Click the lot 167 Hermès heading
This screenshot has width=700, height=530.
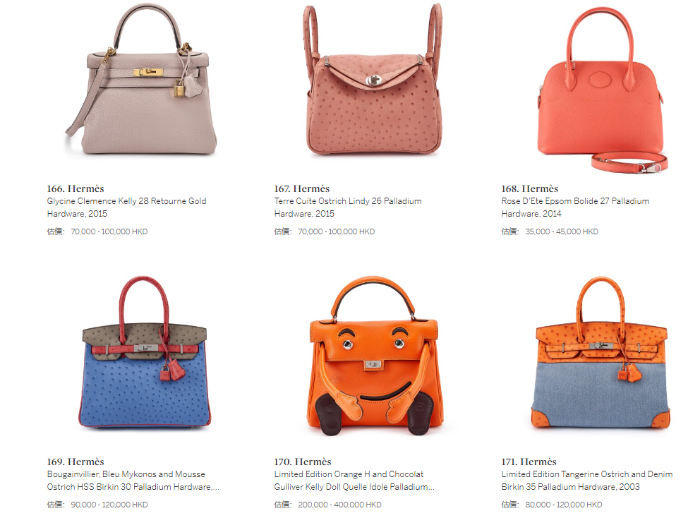pos(302,188)
